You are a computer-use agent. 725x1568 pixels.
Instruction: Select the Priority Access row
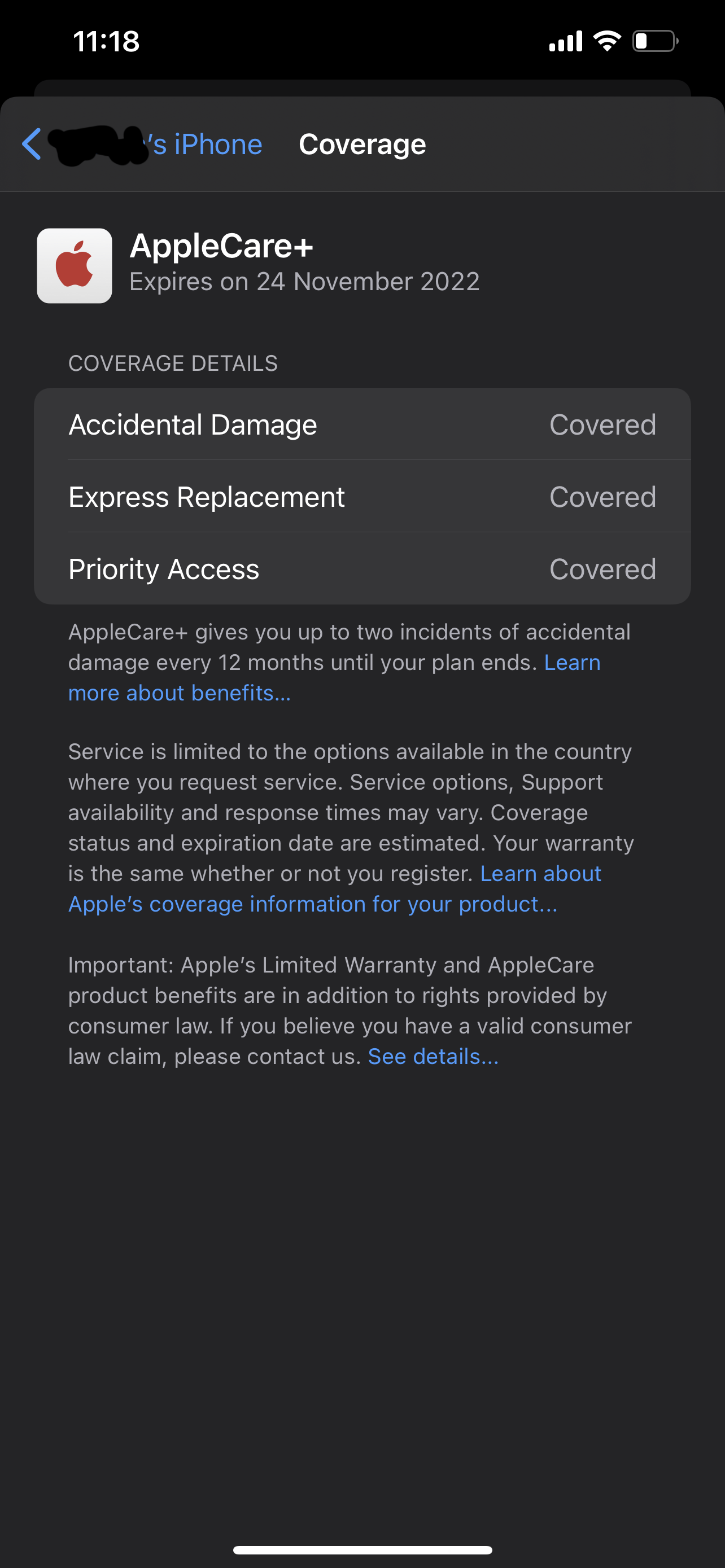[164, 569]
